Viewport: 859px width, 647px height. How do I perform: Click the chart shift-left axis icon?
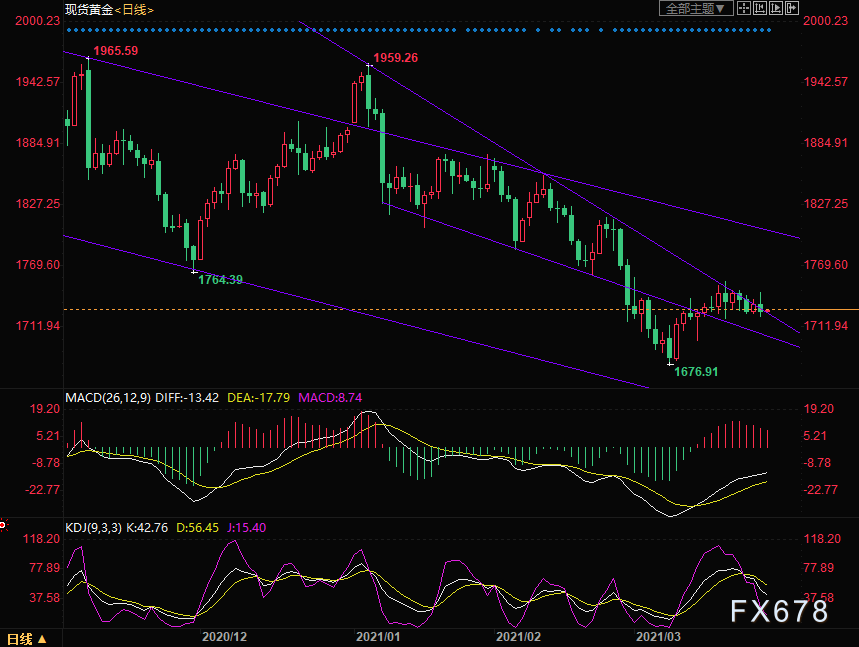point(760,8)
